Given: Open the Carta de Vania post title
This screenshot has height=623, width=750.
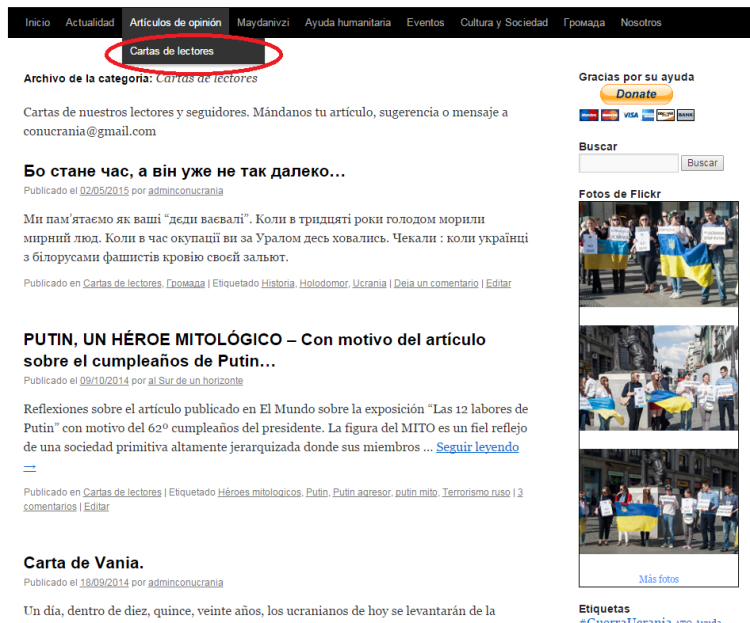Looking at the screenshot, I should pyautogui.click(x=84, y=562).
